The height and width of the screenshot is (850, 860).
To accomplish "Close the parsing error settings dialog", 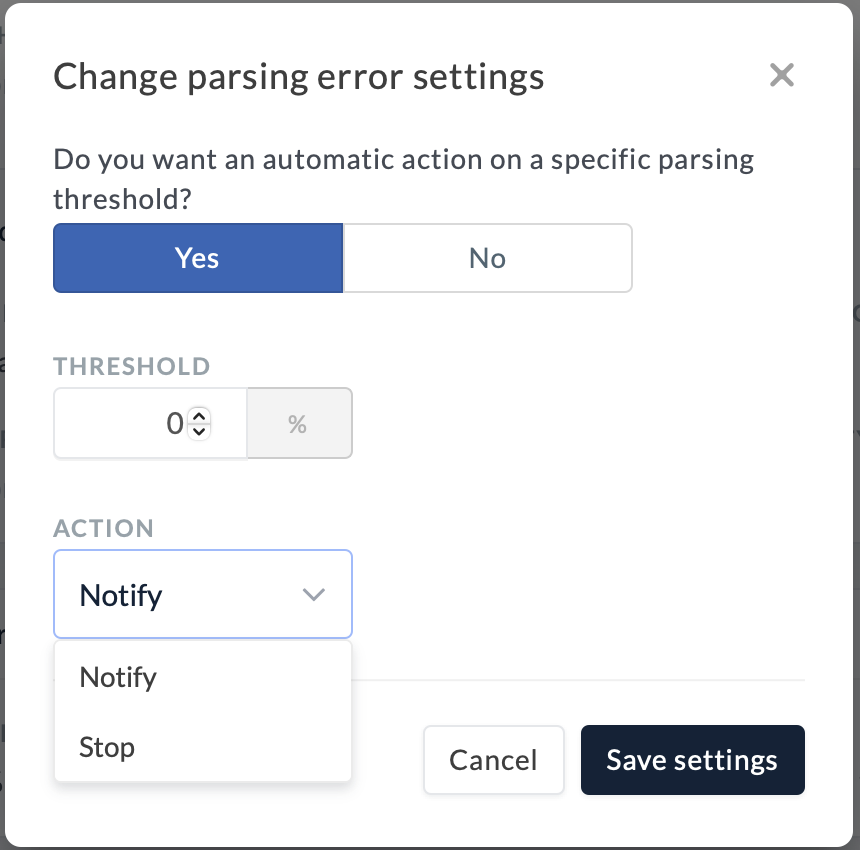I will pos(781,75).
